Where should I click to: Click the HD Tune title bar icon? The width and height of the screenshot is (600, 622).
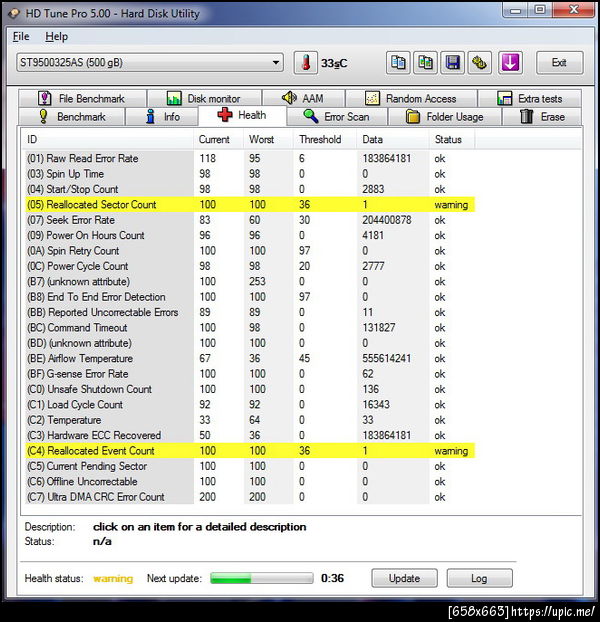[x=14, y=13]
